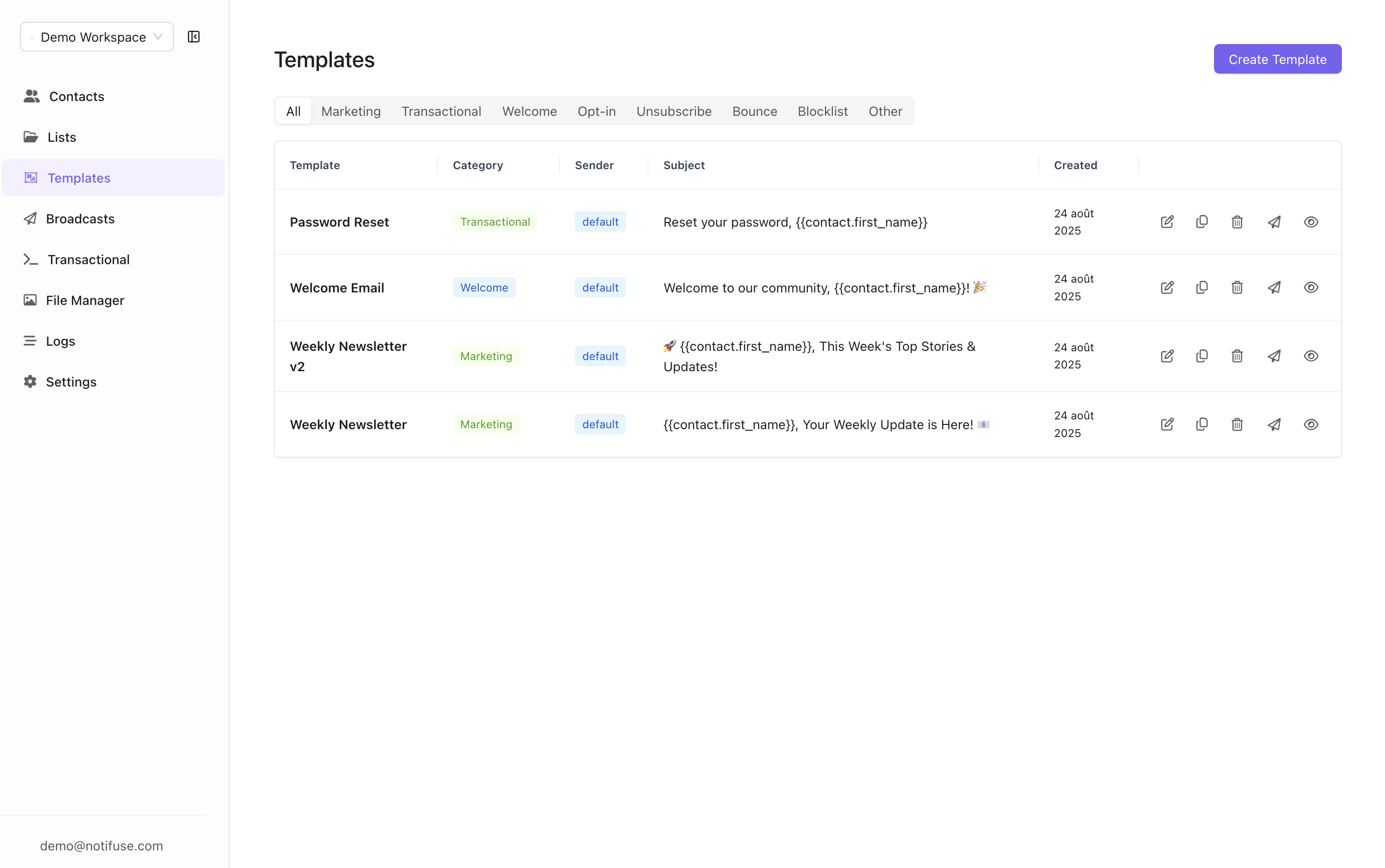
Task: Click the Template column header
Action: (x=315, y=165)
